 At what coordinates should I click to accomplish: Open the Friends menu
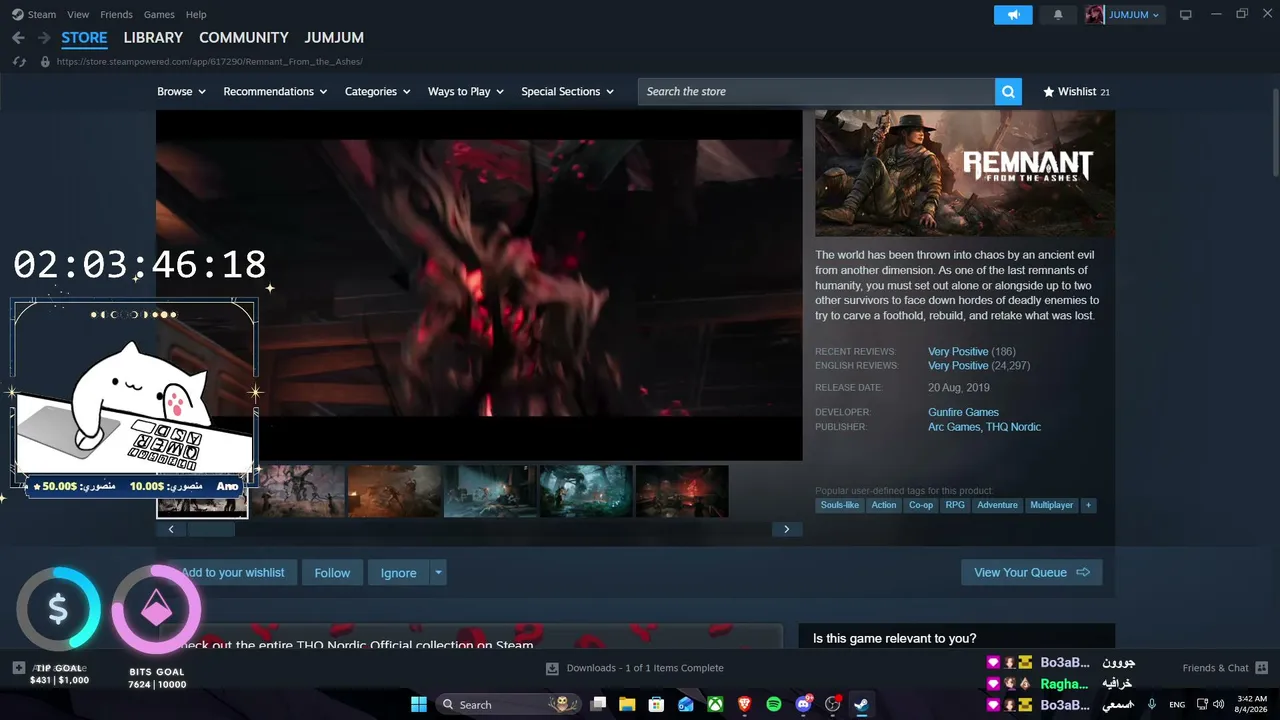point(116,15)
